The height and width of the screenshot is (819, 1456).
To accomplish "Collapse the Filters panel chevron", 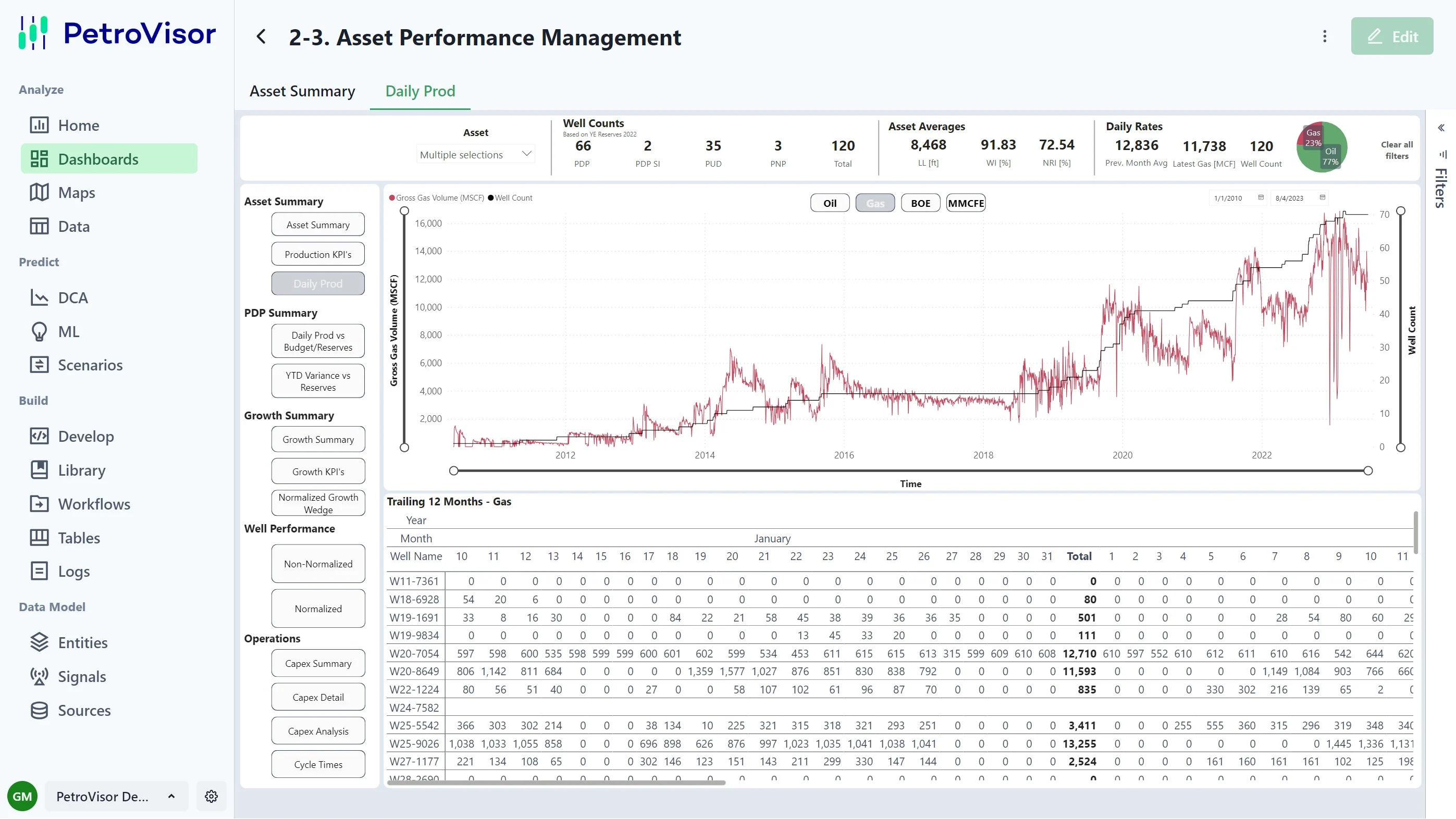I will [1441, 128].
